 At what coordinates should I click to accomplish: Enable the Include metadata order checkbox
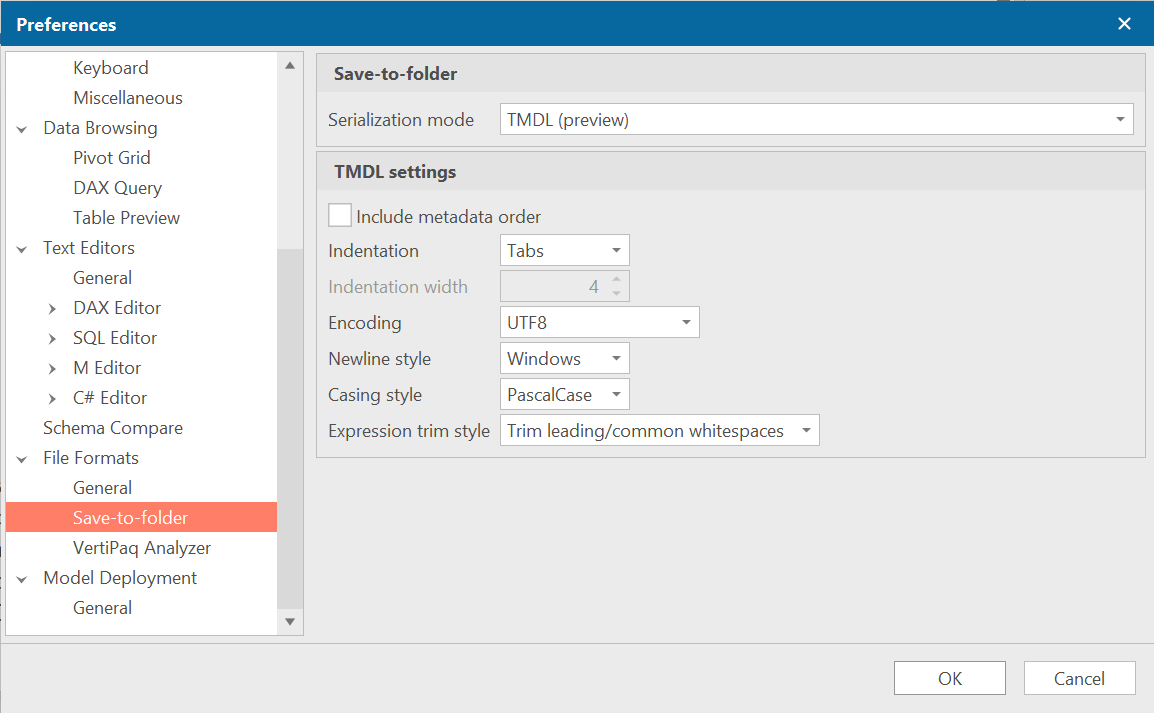coord(340,214)
